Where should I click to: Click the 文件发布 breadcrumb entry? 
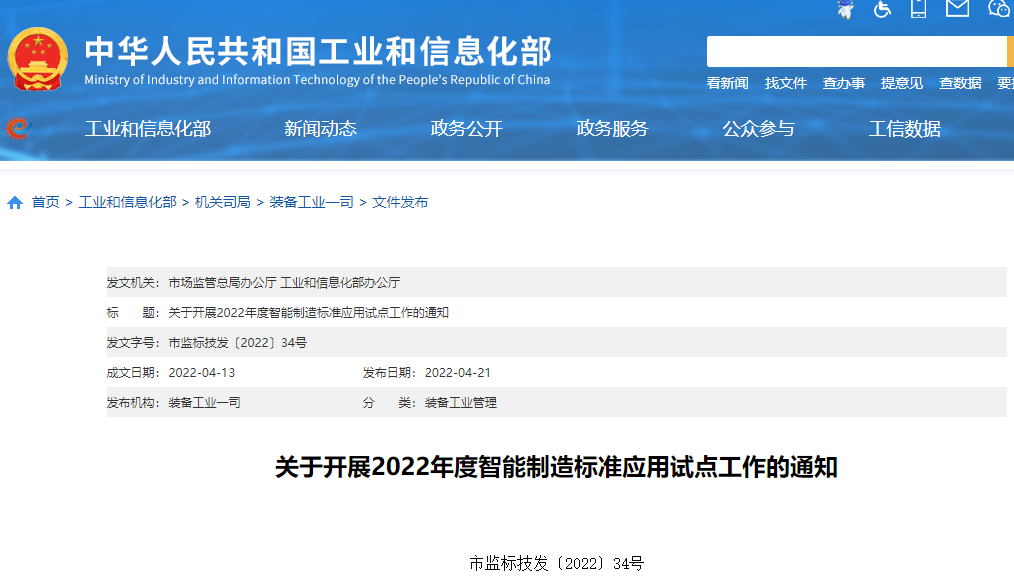pyautogui.click(x=399, y=201)
